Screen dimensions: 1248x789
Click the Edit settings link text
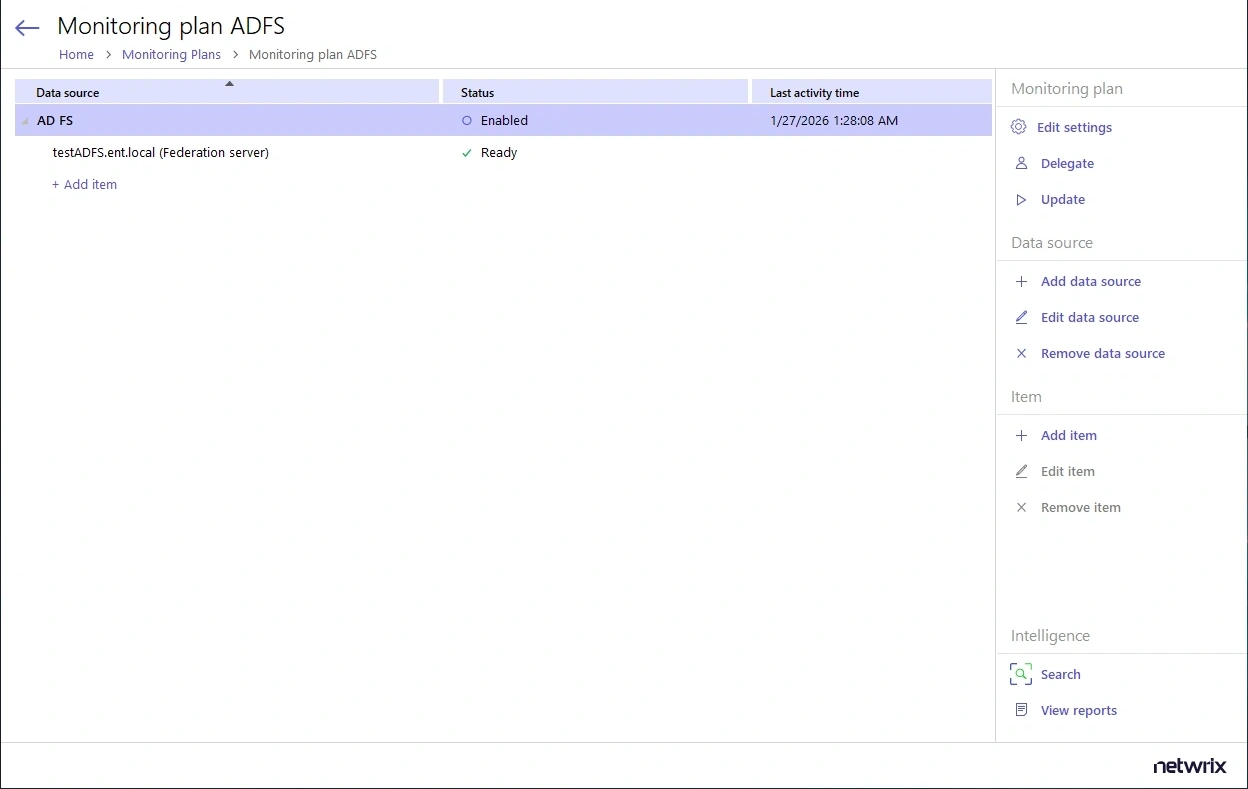(1075, 127)
